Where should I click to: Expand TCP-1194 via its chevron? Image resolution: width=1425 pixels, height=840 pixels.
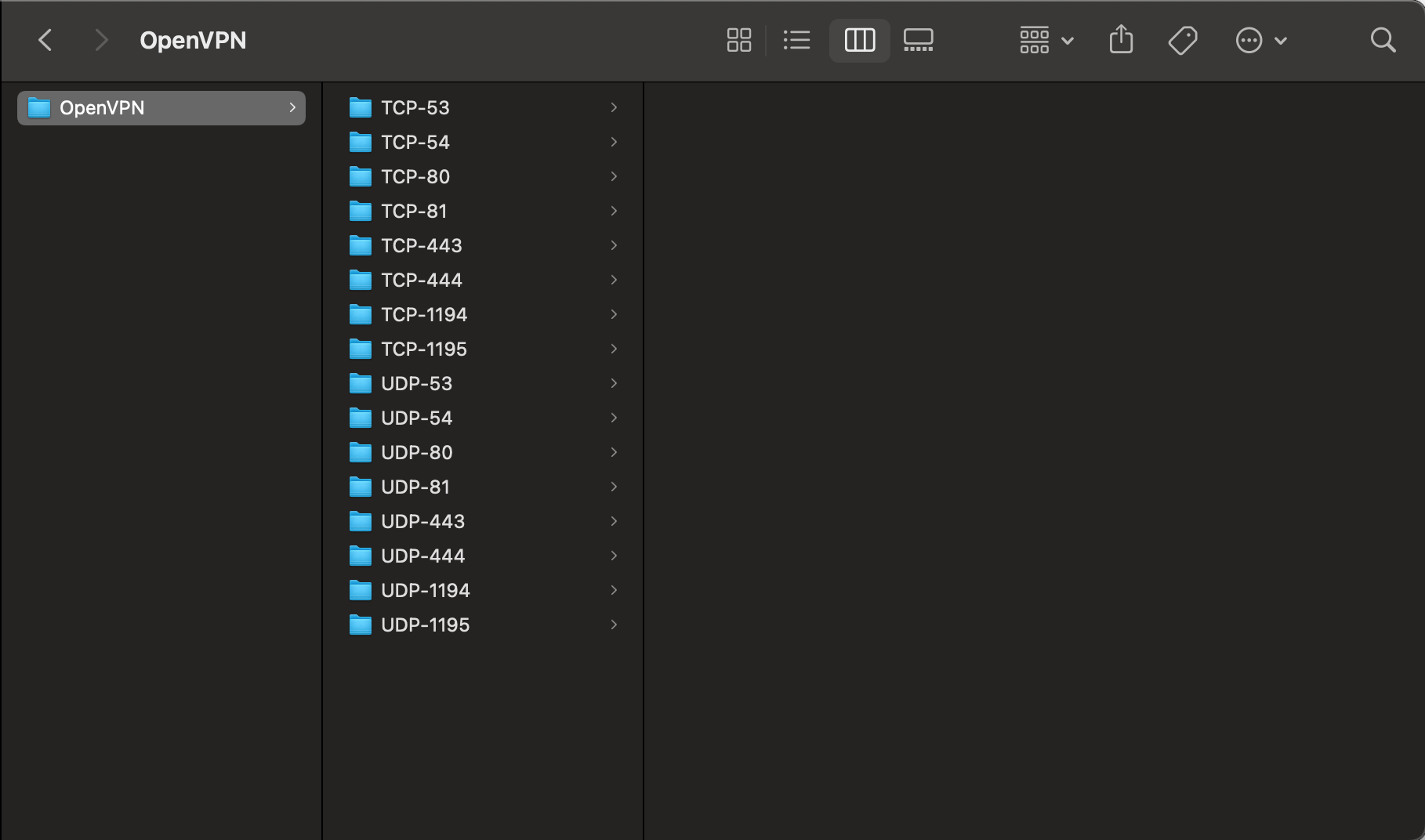[614, 314]
